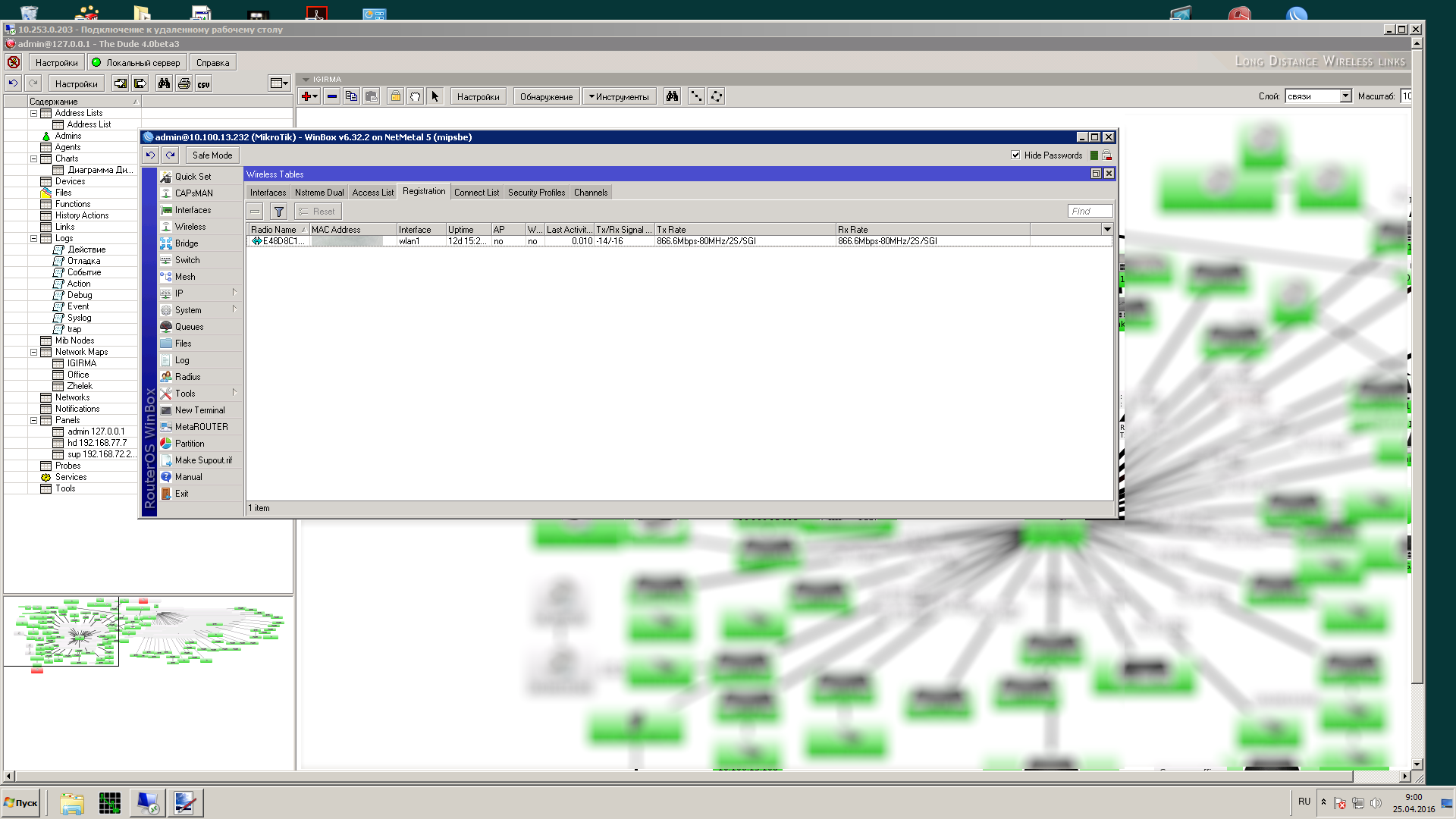Screen dimensions: 1456x819
Task: Open New Terminal in WinBox
Action: coord(200,410)
